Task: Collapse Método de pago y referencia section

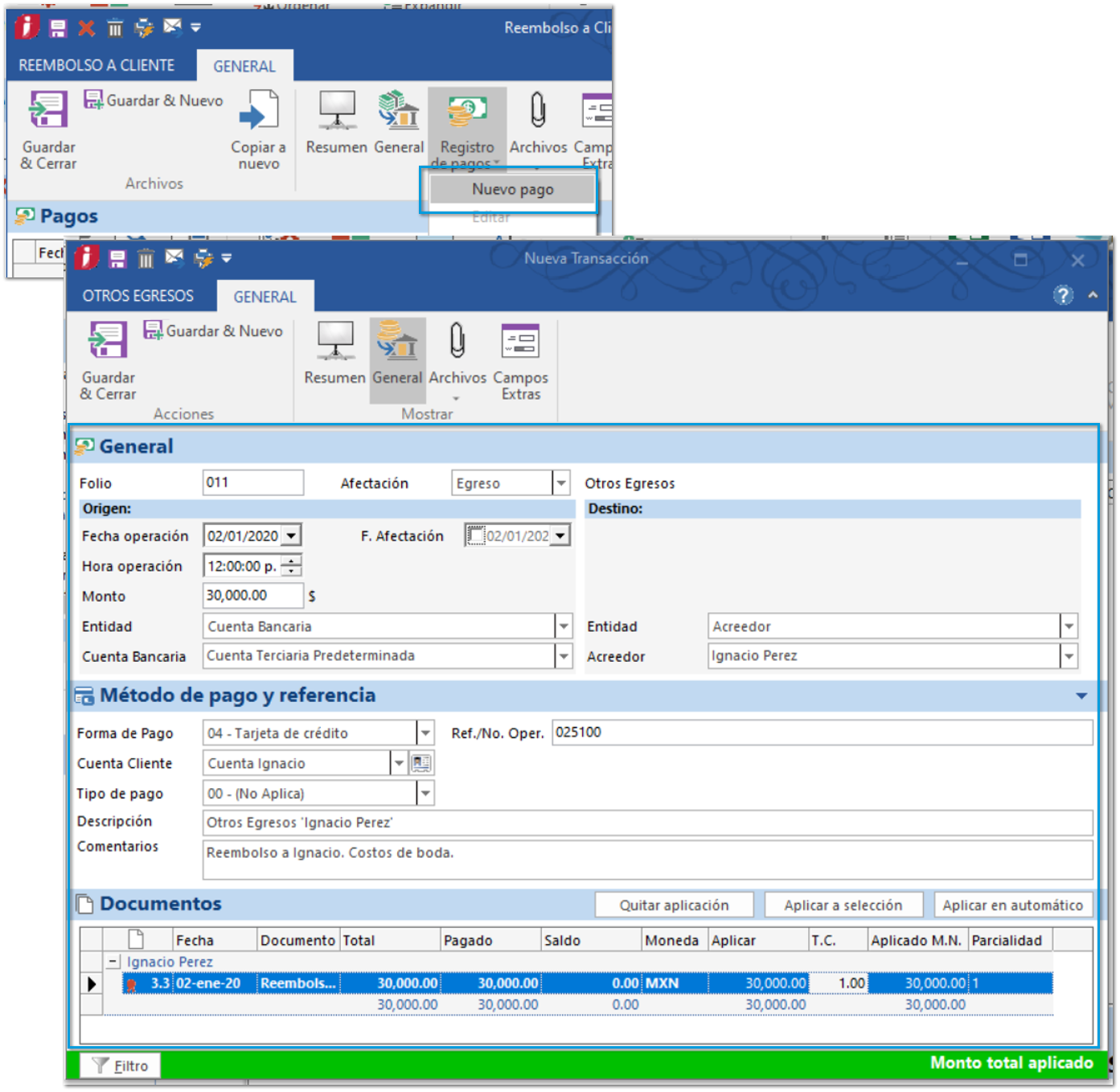Action: [x=1081, y=696]
